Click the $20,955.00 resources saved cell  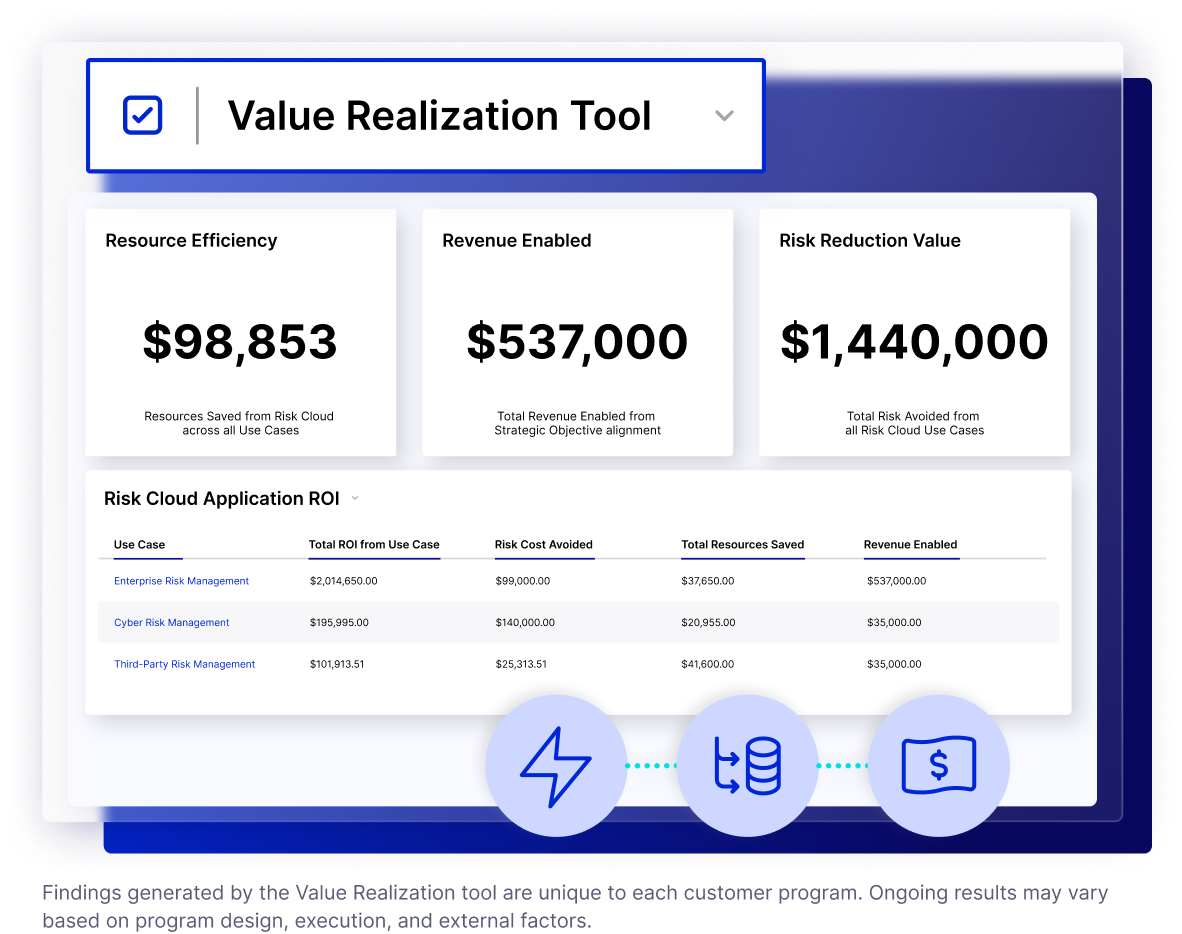[708, 623]
